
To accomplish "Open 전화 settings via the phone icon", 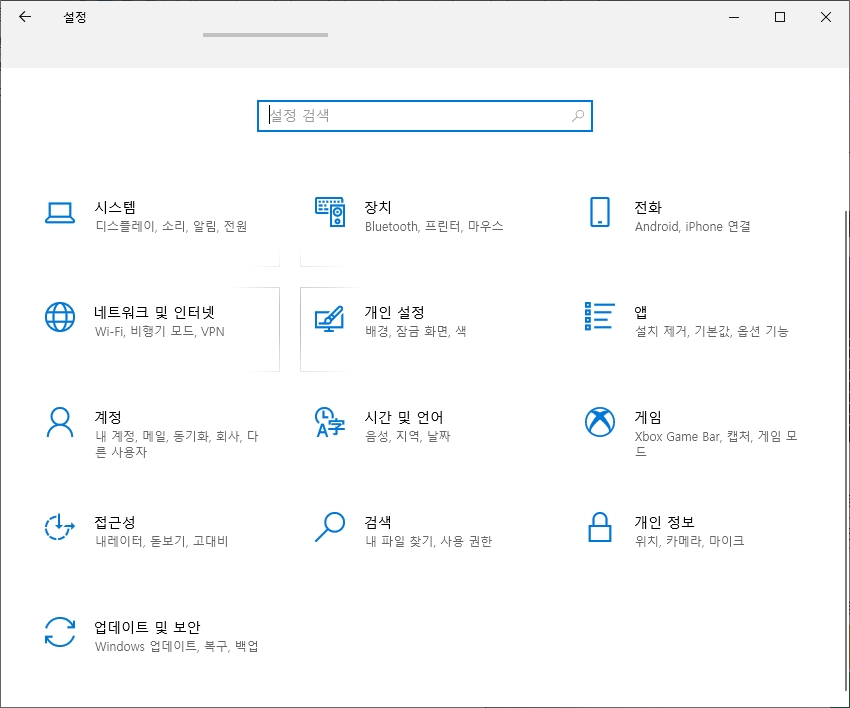I will tap(599, 213).
